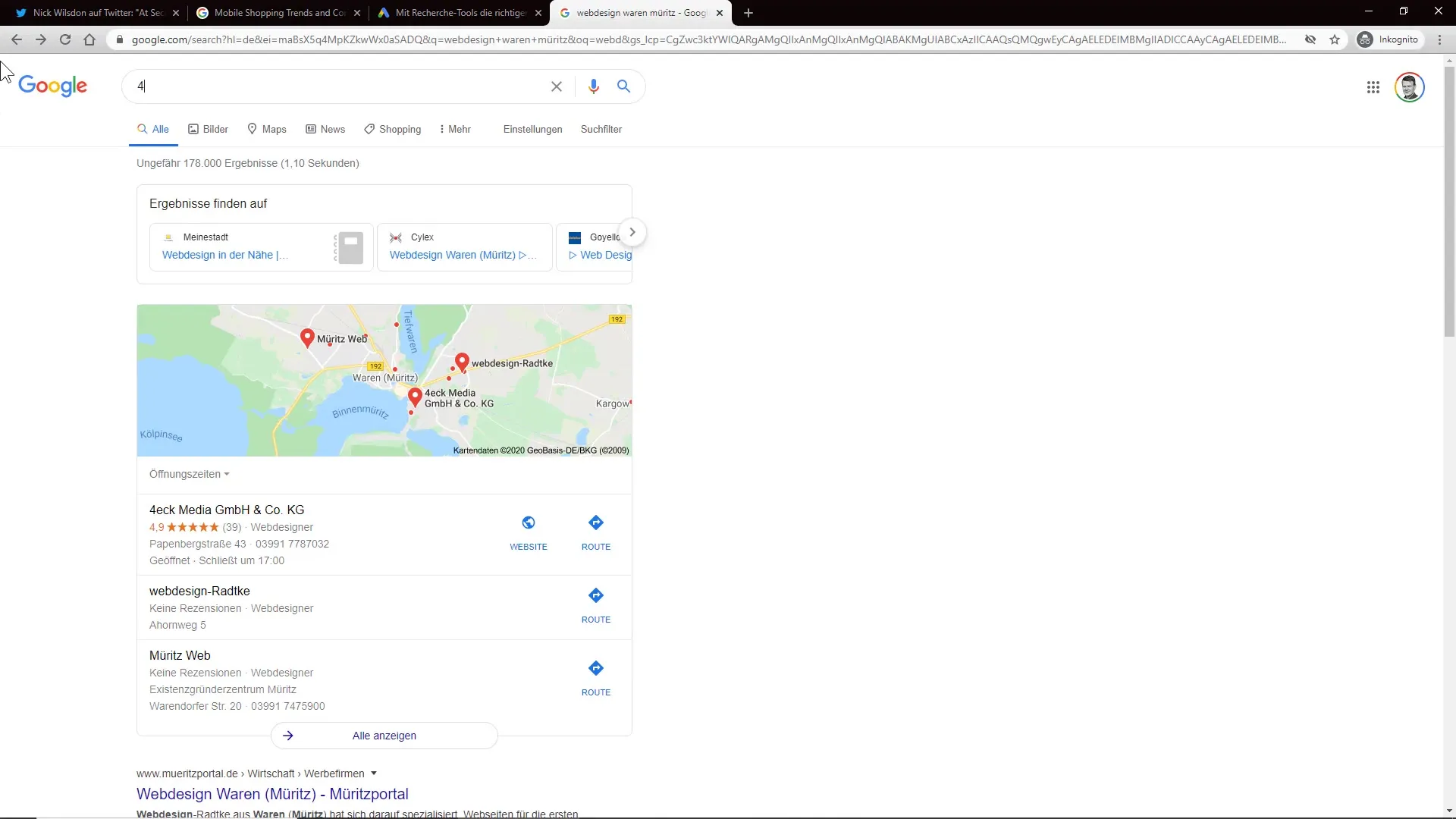Image resolution: width=1456 pixels, height=819 pixels.
Task: Select the Maps search tab
Action: (267, 129)
